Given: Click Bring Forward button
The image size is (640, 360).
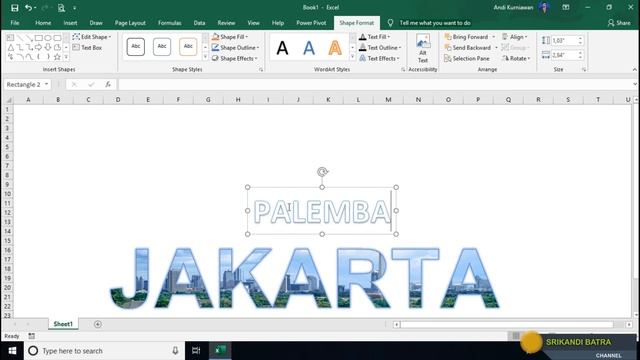Looking at the screenshot, I should [x=466, y=37].
